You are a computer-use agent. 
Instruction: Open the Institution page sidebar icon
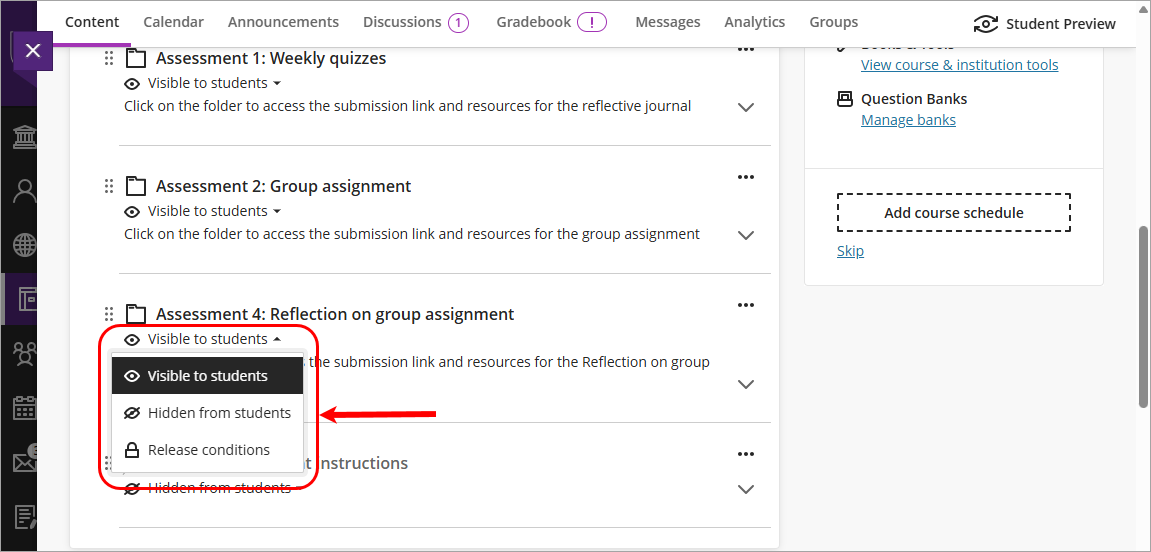[x=23, y=137]
